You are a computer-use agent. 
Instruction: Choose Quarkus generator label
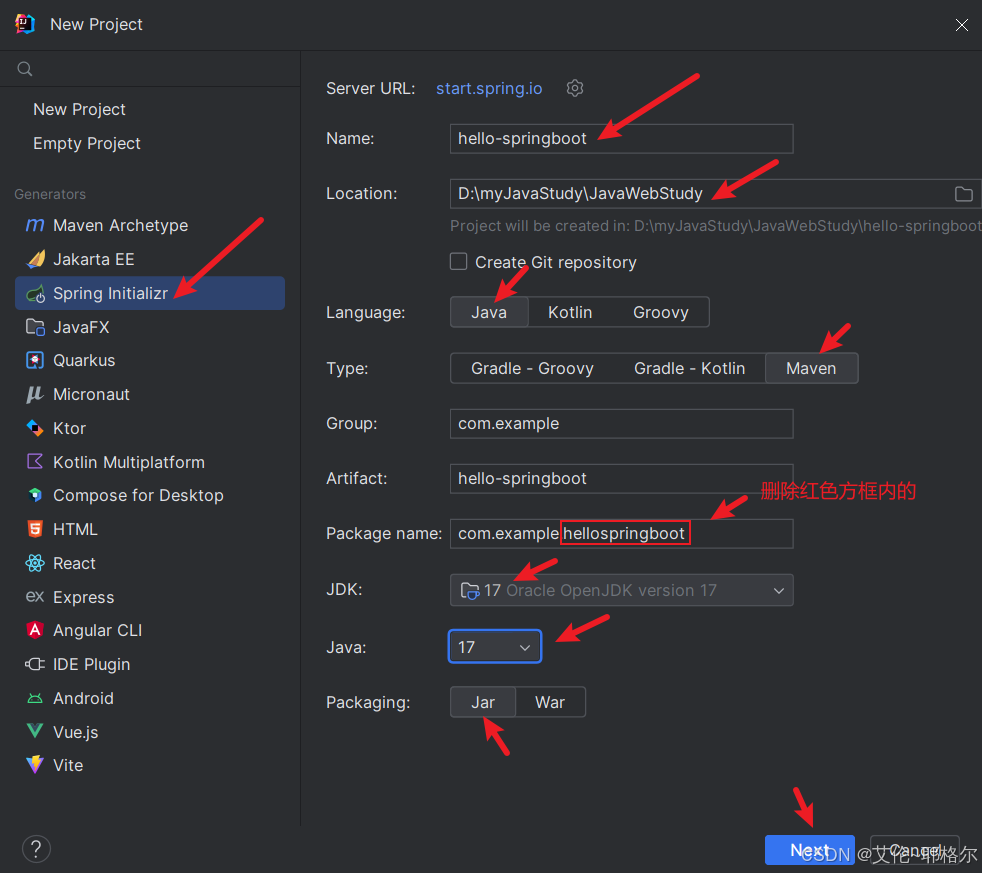click(x=84, y=360)
